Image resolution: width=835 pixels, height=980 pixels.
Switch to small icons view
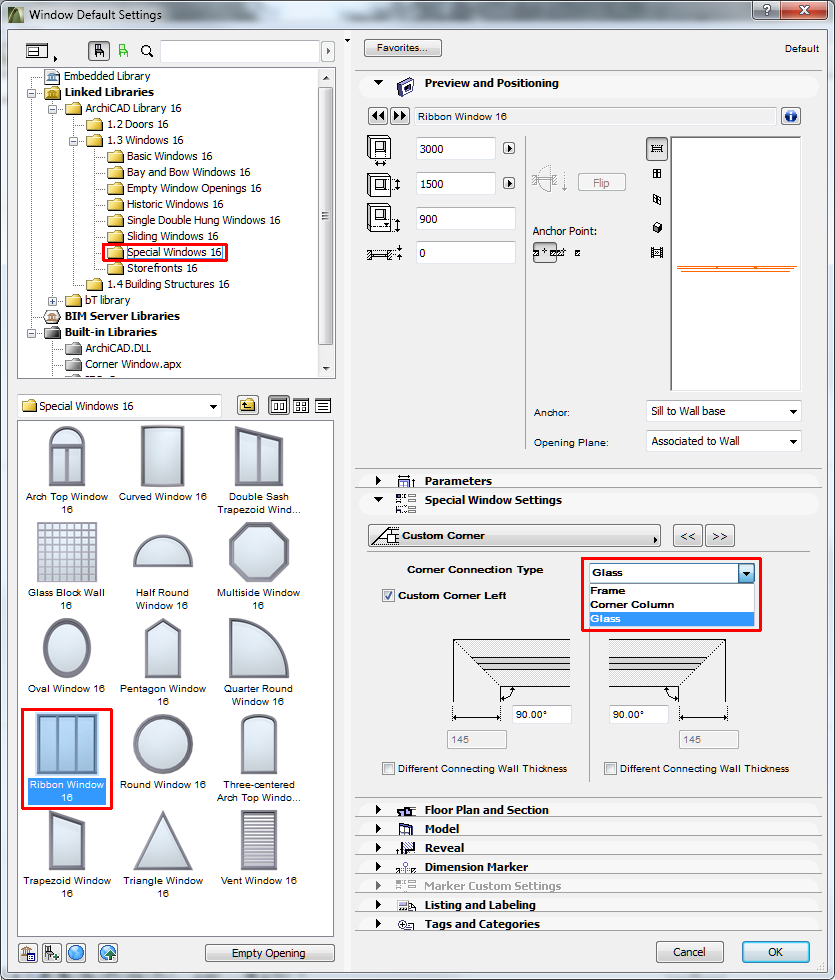301,406
